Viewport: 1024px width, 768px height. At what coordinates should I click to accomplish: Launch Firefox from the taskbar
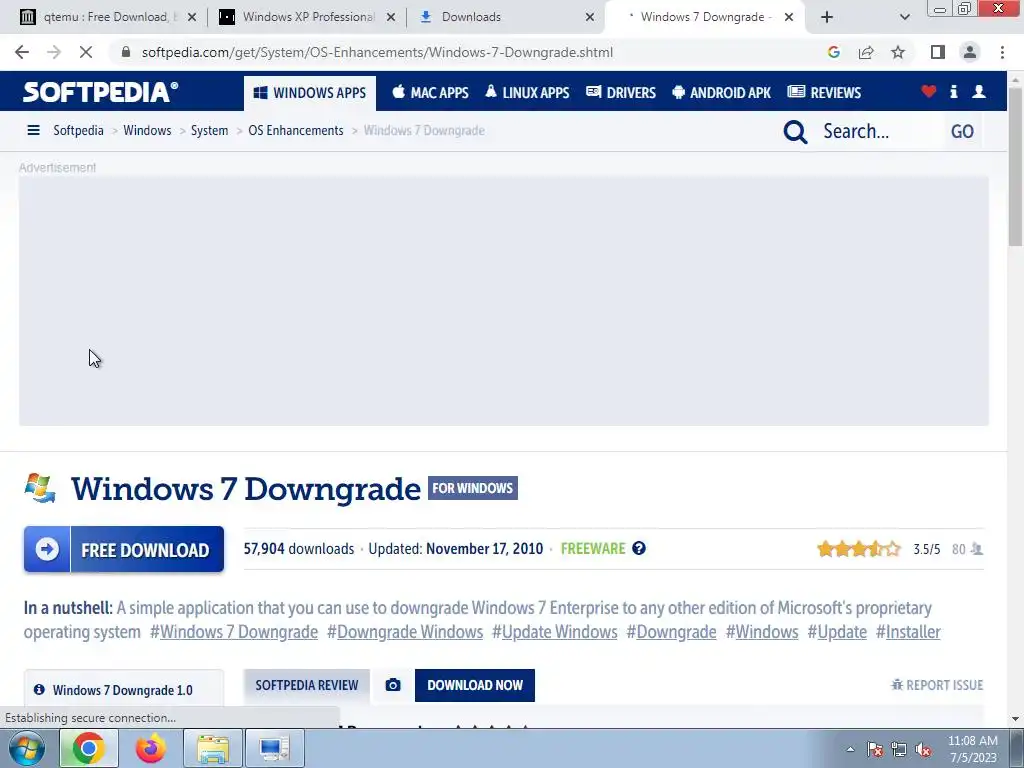coord(150,748)
